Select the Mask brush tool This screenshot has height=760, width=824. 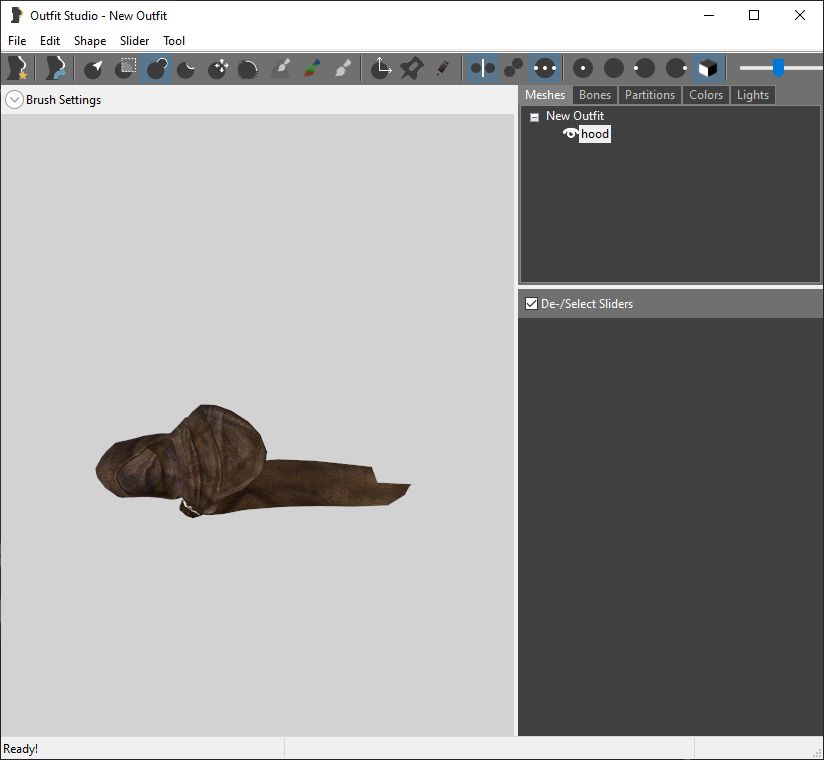click(125, 68)
